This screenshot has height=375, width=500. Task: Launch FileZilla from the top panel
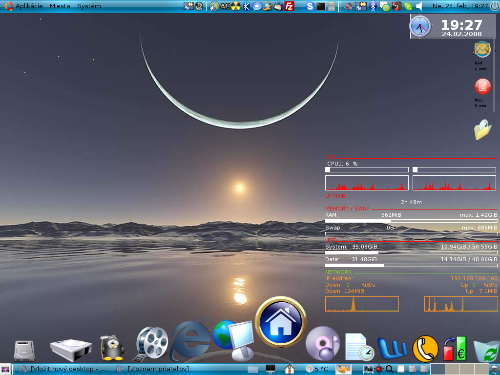tap(289, 6)
